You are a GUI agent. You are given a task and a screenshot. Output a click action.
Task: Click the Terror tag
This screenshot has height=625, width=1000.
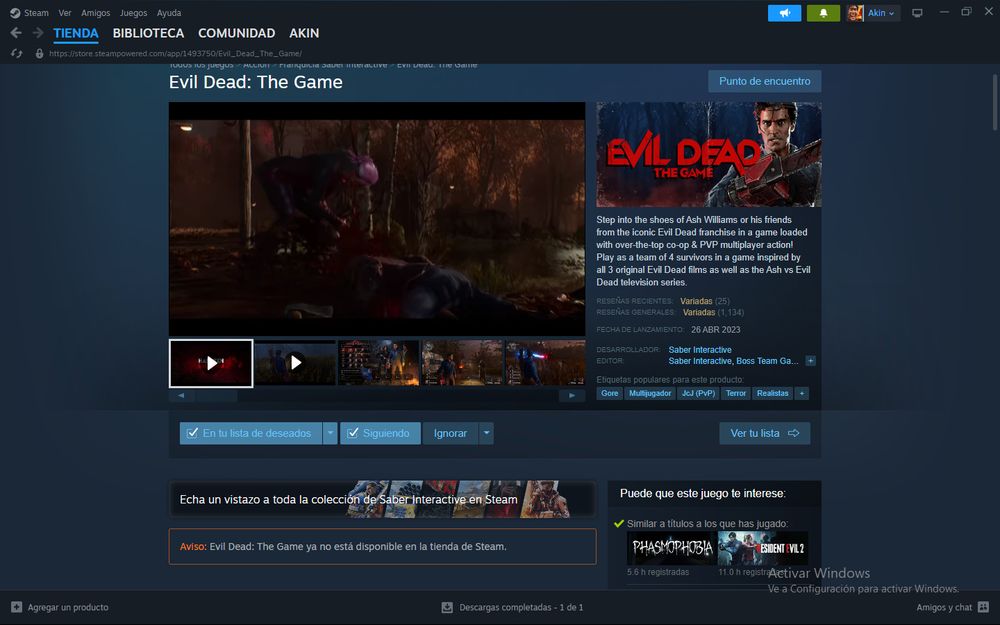tap(735, 393)
